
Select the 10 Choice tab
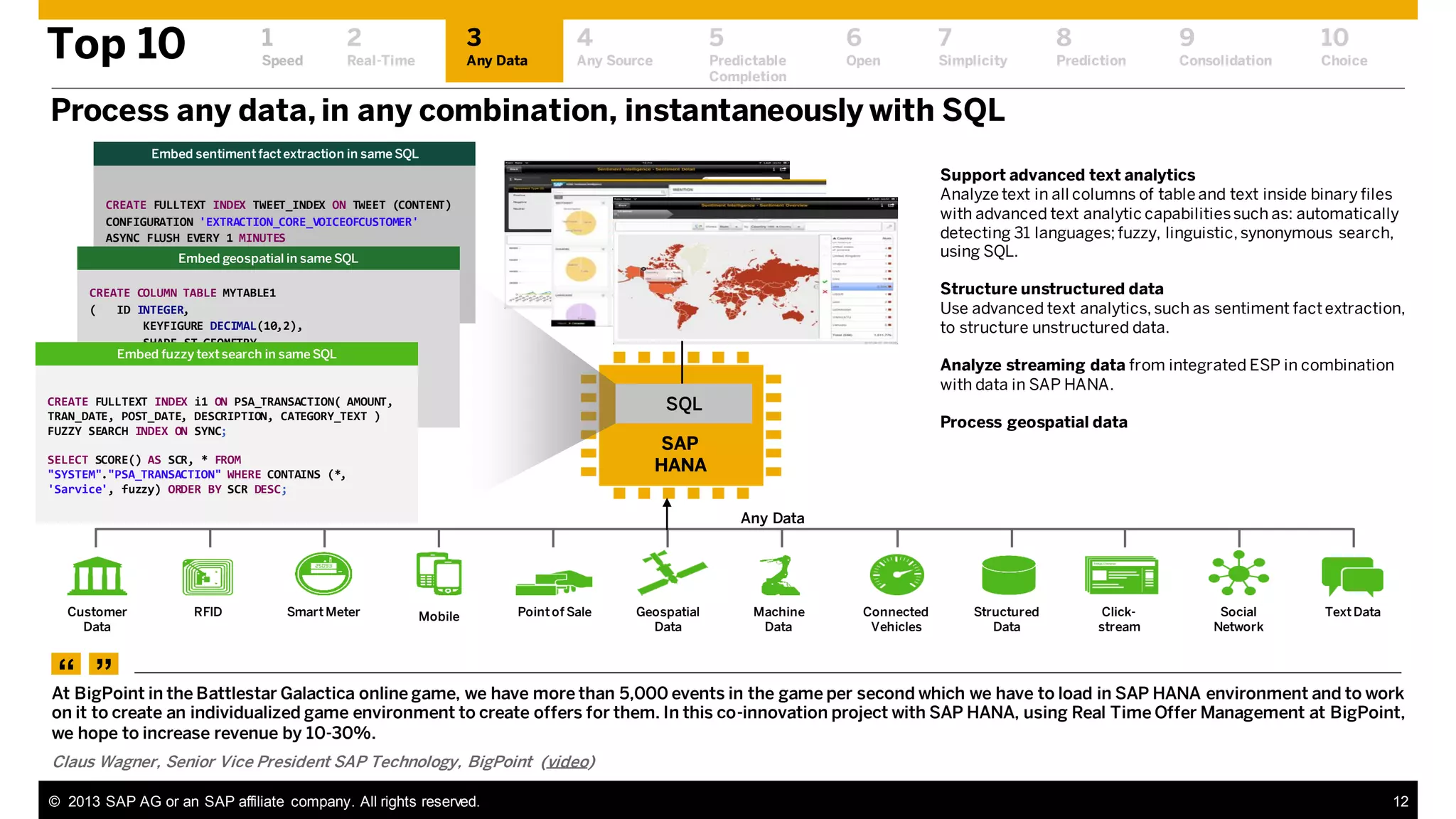coord(1344,48)
